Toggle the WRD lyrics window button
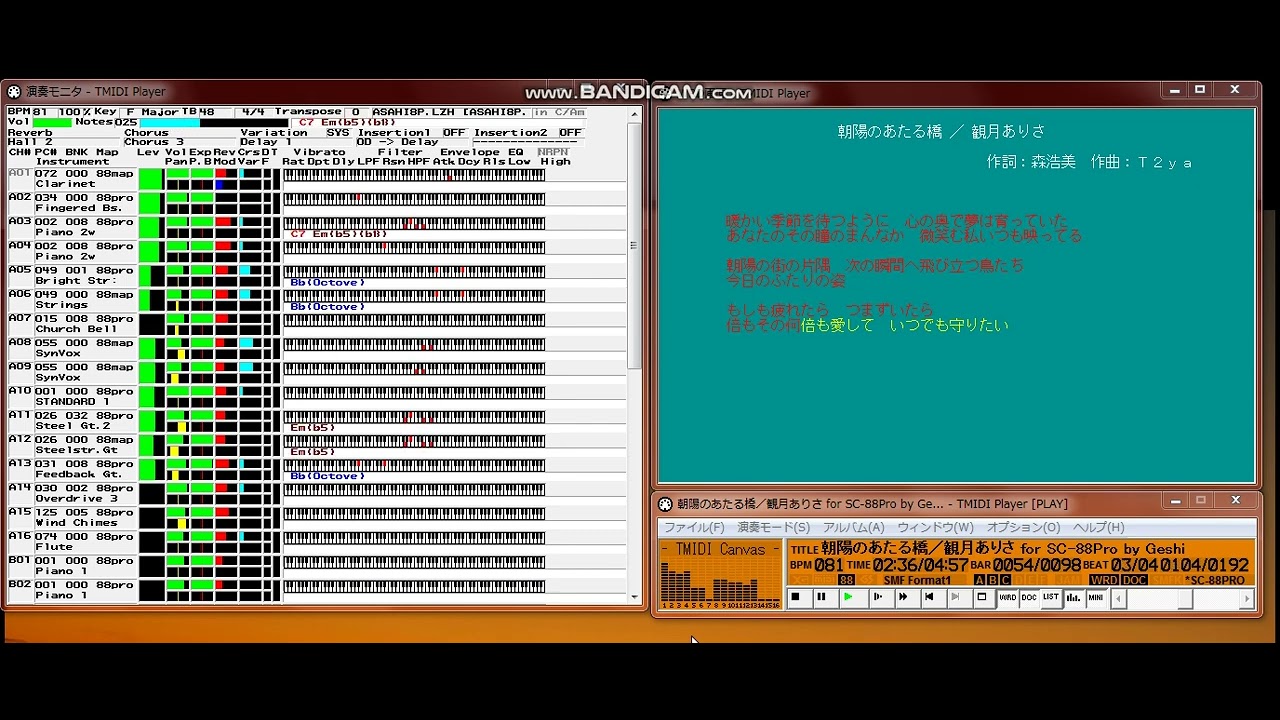 [1008, 597]
